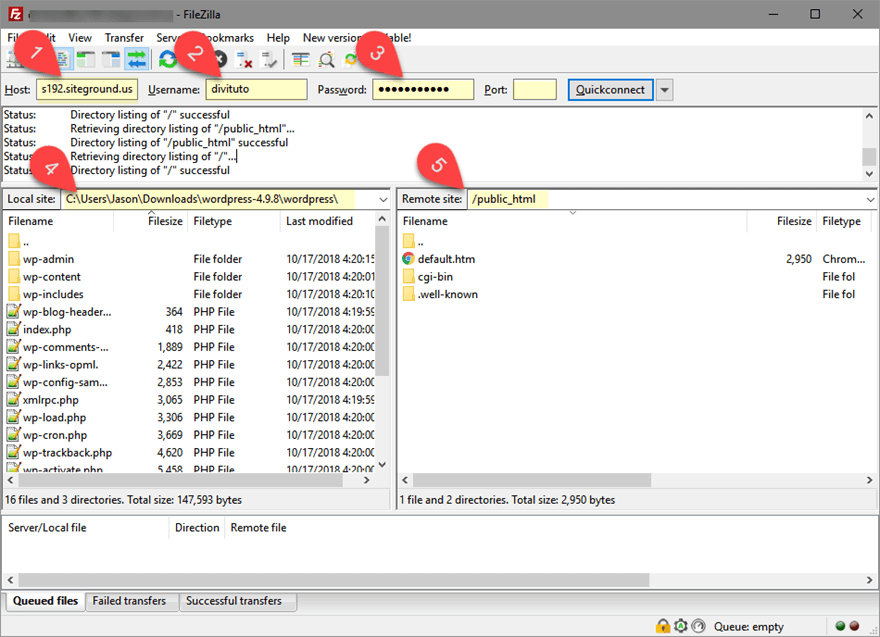Click the gear auto transfer type icon

click(x=681, y=626)
